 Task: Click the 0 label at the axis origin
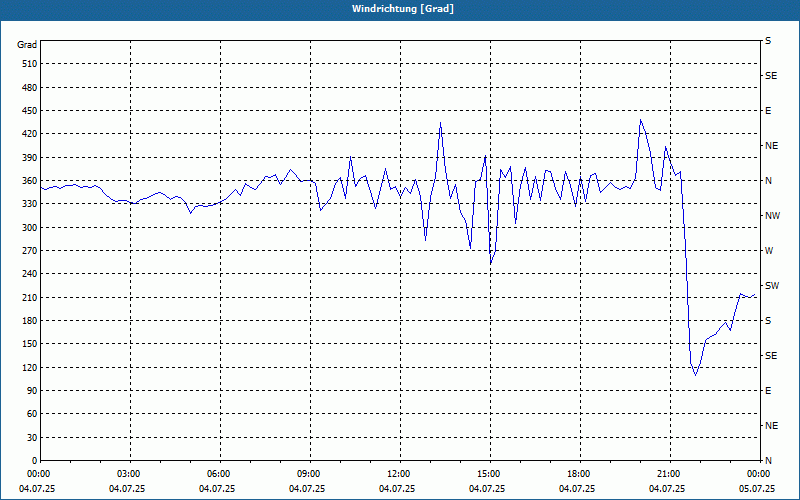34,461
